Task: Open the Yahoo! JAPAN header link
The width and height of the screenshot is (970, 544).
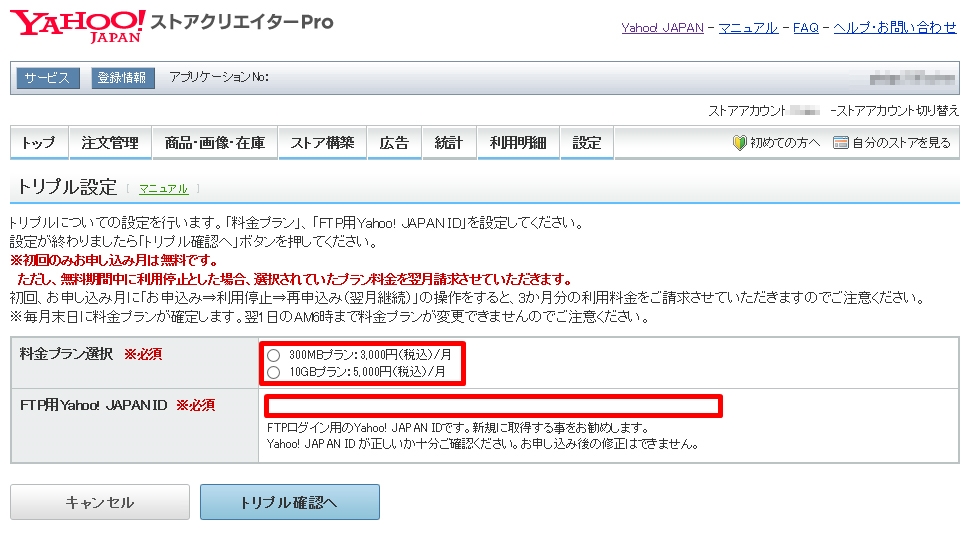Action: tap(663, 28)
